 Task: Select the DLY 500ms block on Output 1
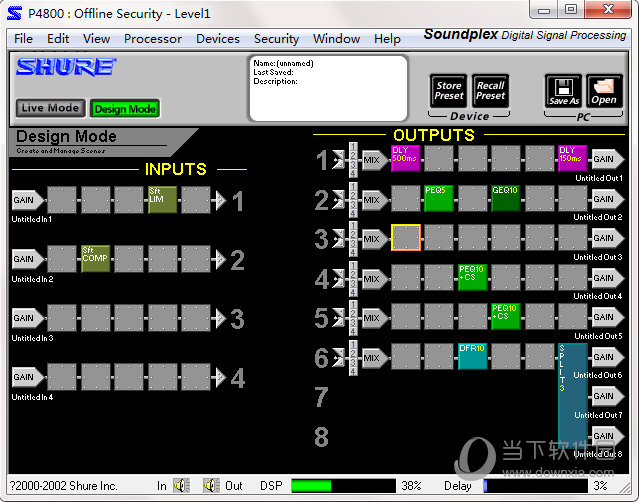[405, 158]
